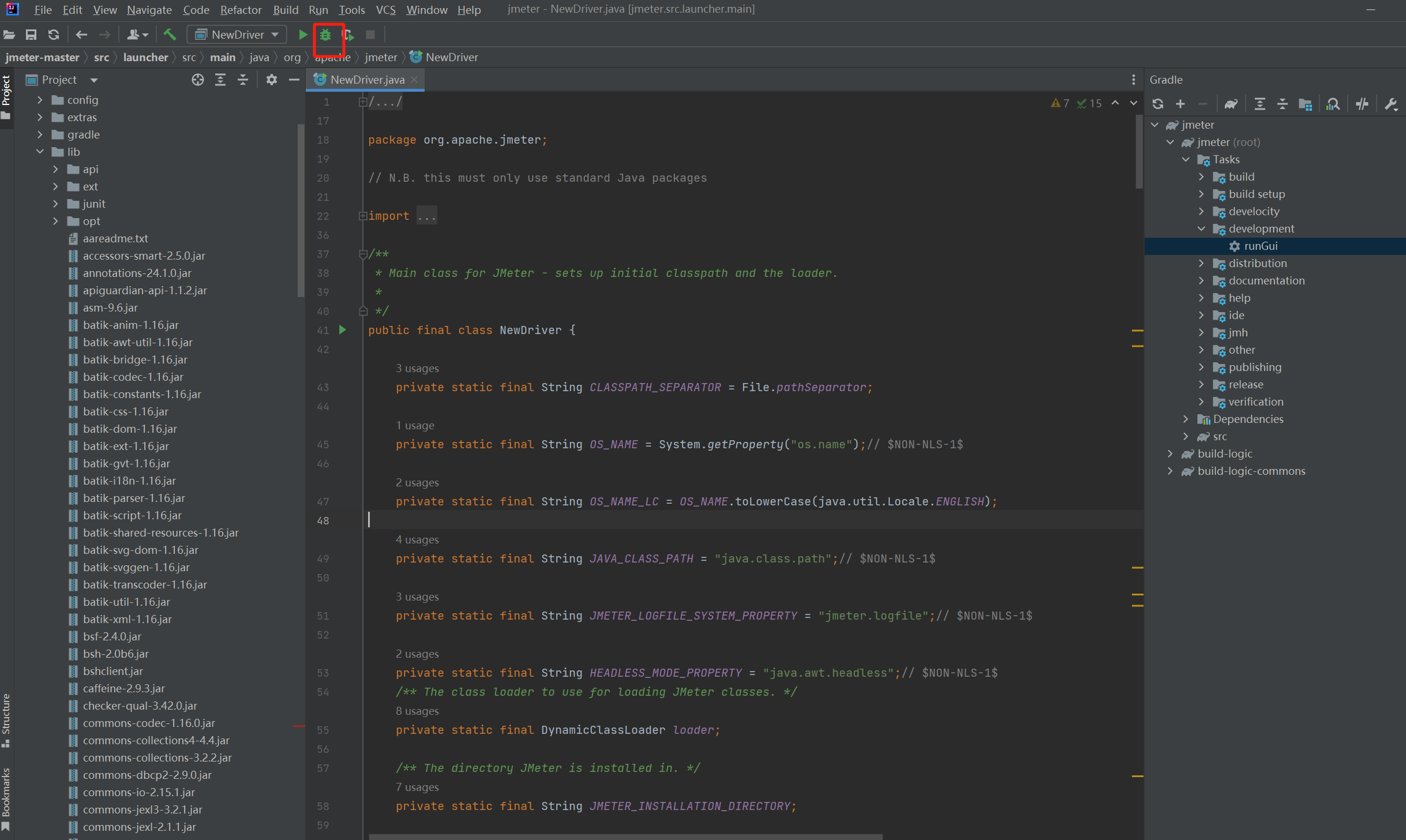Click Select Opened File locate icon
1406x840 pixels.
pos(198,80)
